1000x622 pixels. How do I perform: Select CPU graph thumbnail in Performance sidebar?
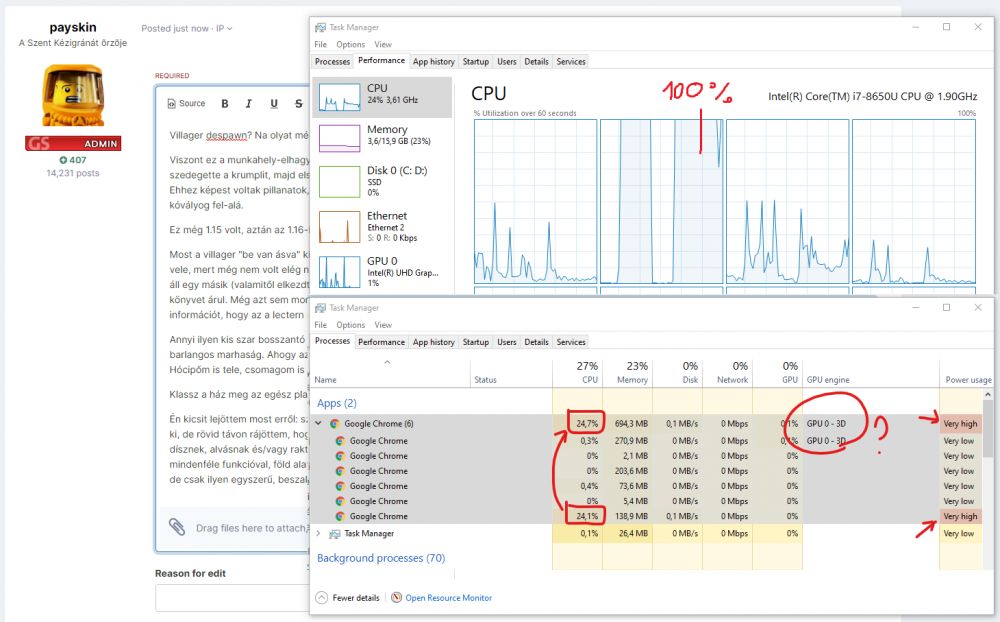point(339,97)
